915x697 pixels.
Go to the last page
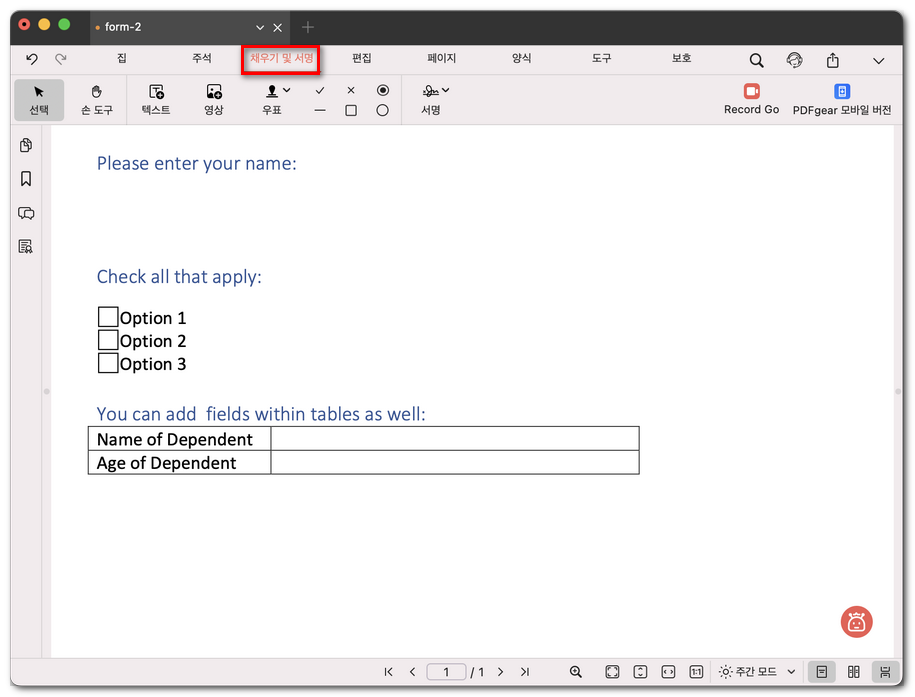(525, 672)
